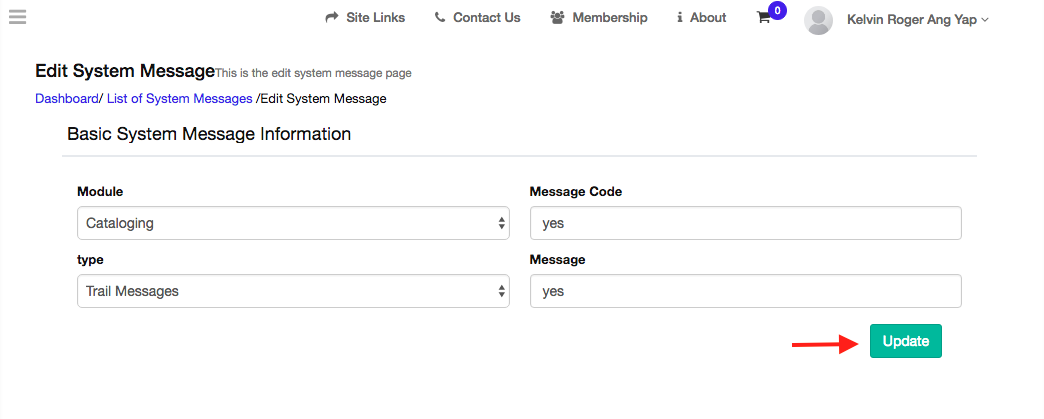Click the Site Links share arrow icon
Screen dimensions: 1044x419
coord(333,18)
